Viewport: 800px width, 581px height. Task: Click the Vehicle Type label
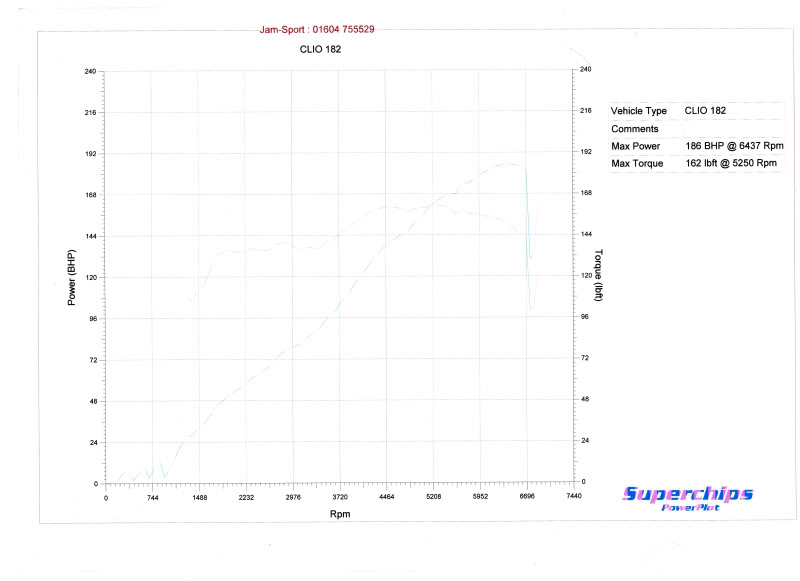638,111
